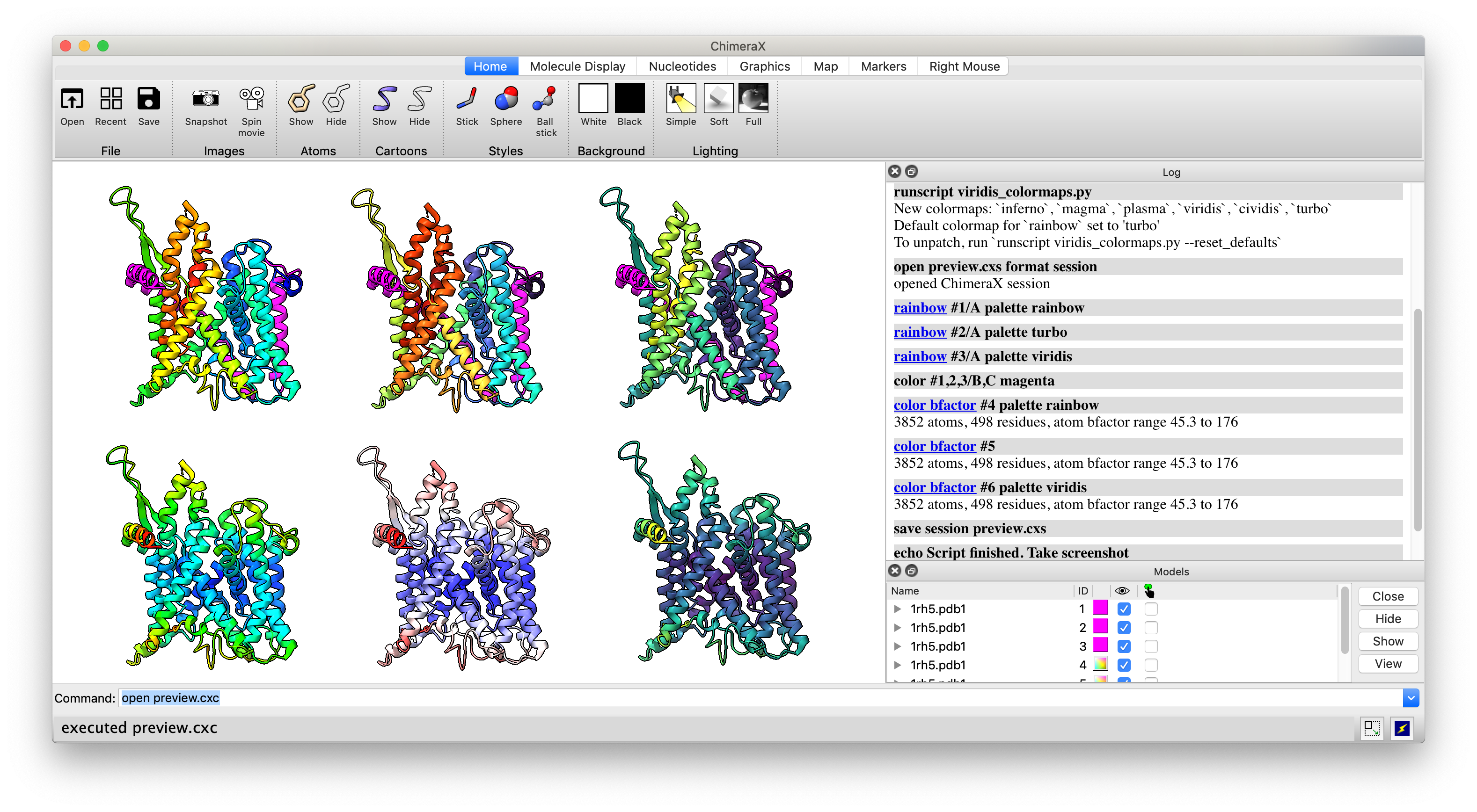Image resolution: width=1477 pixels, height=812 pixels.
Task: Click magenta color swatch for model 2
Action: pyautogui.click(x=1100, y=627)
